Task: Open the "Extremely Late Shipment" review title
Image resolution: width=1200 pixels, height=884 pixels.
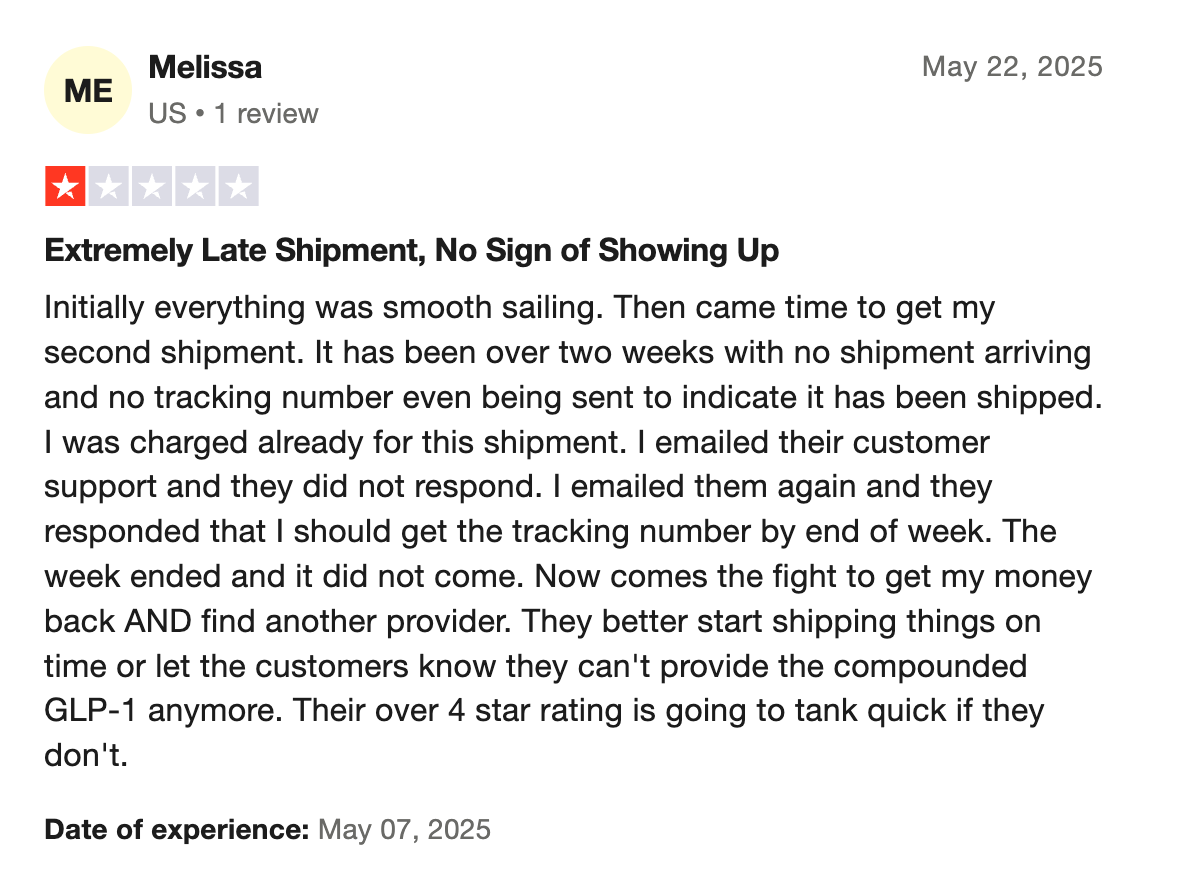Action: [412, 250]
